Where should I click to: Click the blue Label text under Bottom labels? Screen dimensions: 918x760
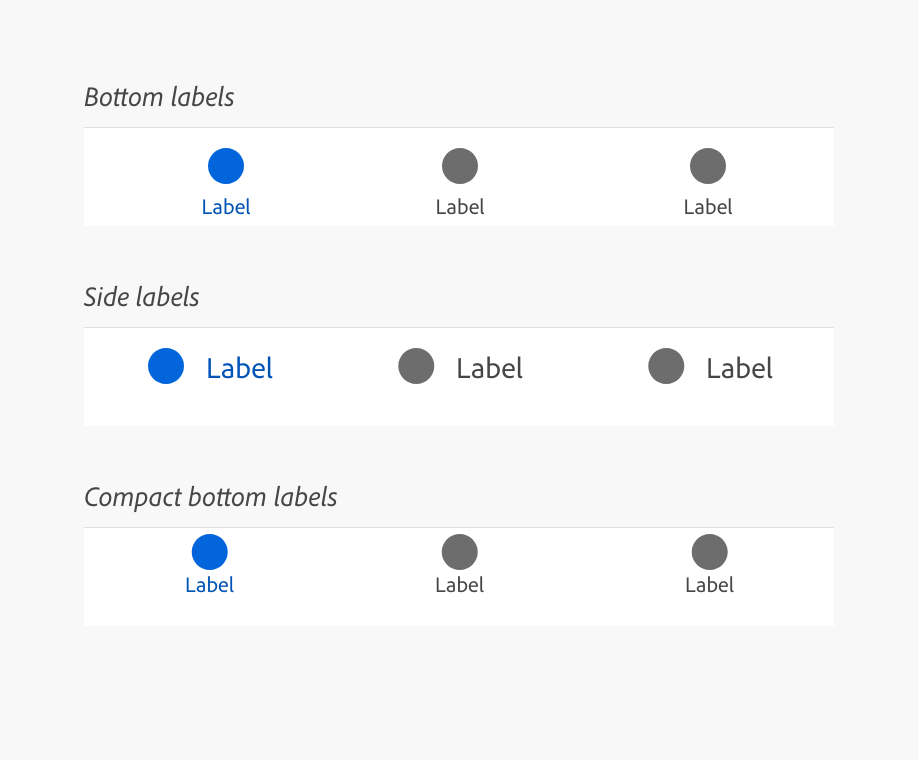tap(226, 207)
